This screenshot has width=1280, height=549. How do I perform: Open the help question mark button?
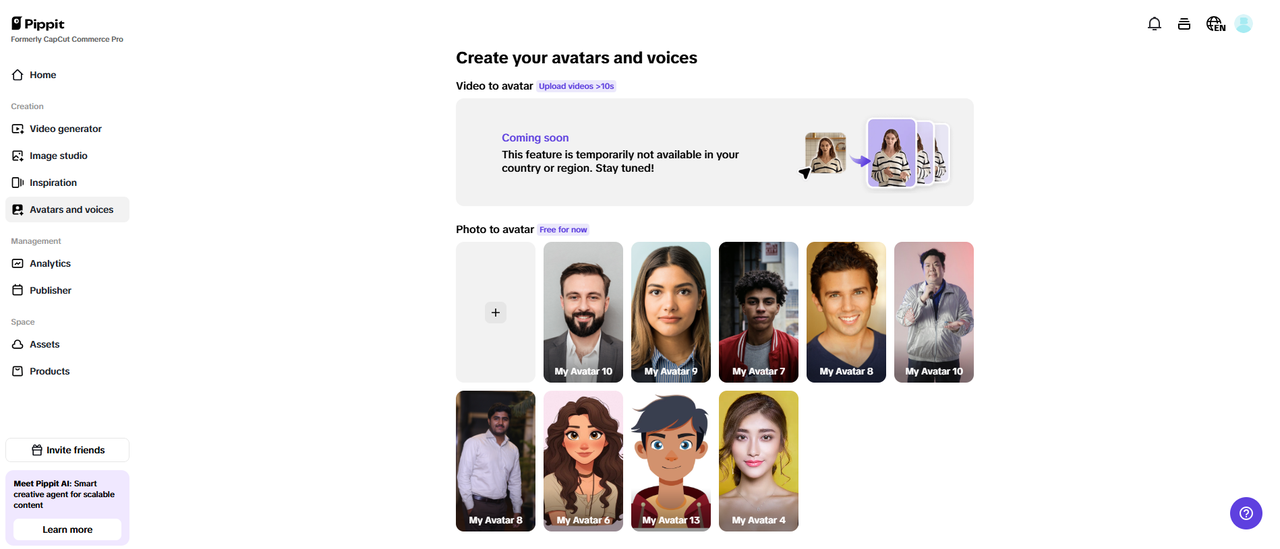tap(1245, 513)
